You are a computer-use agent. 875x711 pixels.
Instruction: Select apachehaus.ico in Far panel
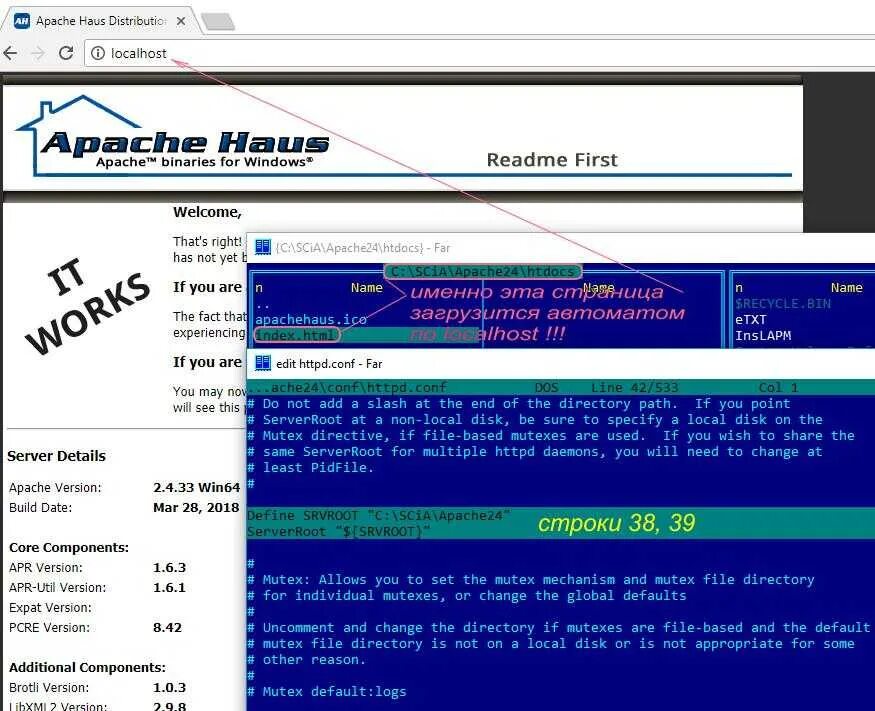point(311,320)
